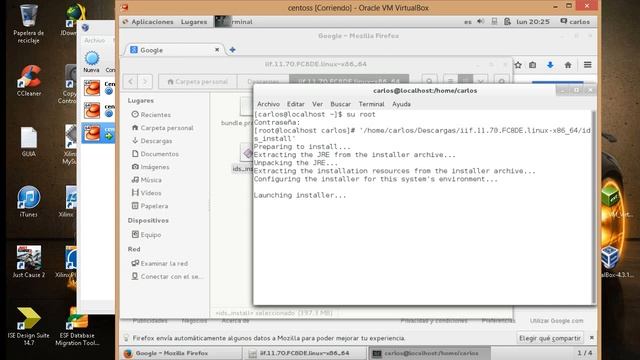Image resolution: width=640 pixels, height=360 pixels.
Task: Select the Google tab in Firefox
Action: pos(174,50)
